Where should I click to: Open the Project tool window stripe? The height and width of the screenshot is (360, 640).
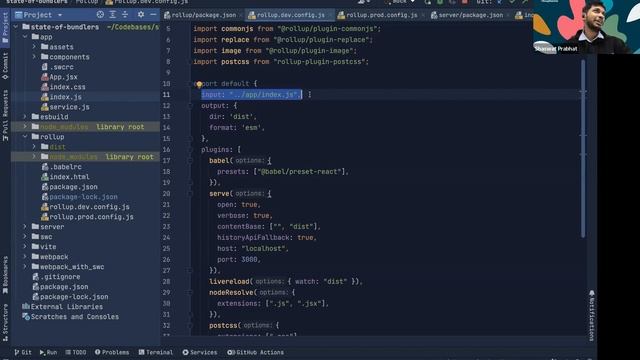[5, 27]
